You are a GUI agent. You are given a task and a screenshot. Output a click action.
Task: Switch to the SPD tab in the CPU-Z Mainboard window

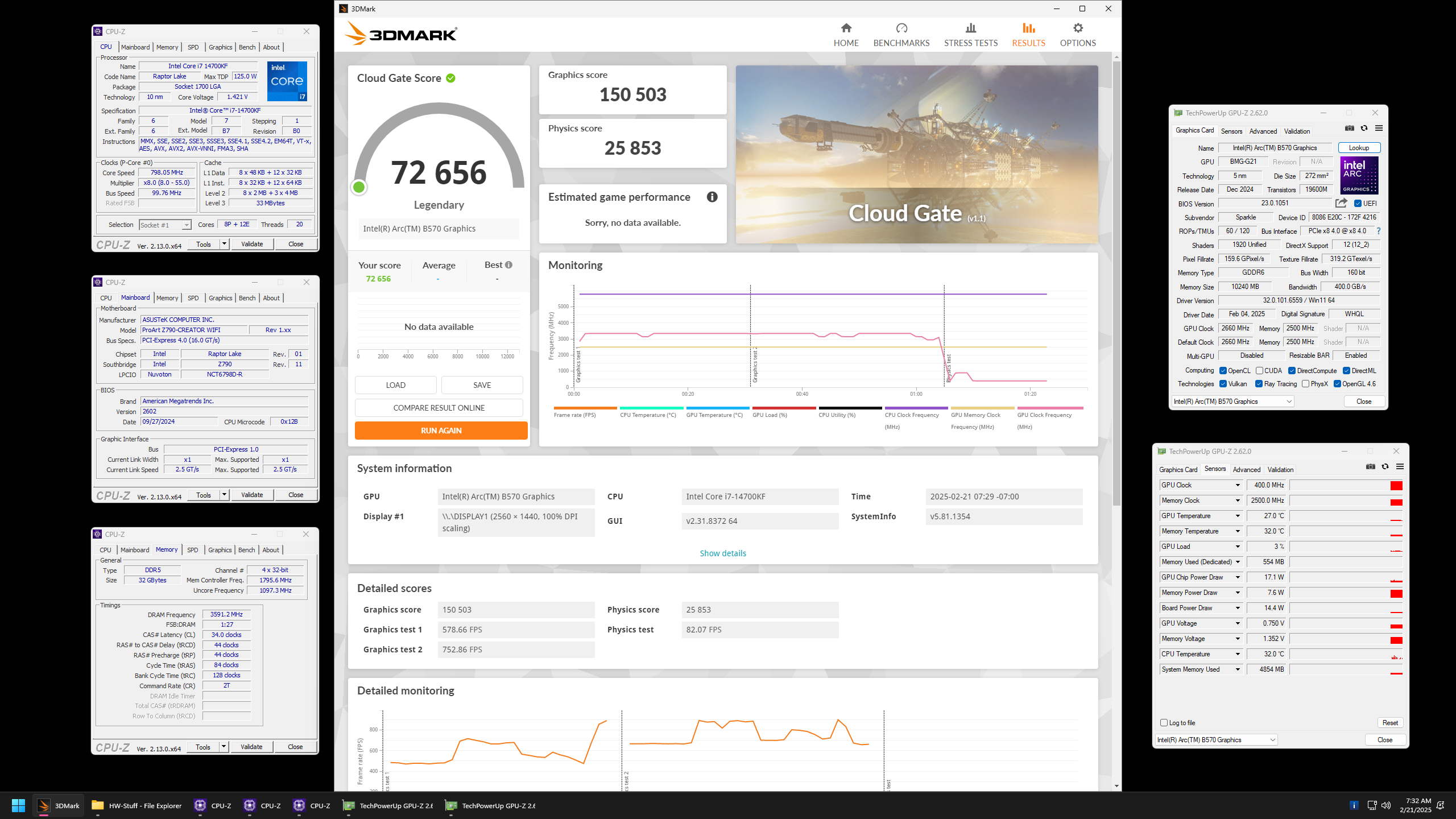[193, 298]
